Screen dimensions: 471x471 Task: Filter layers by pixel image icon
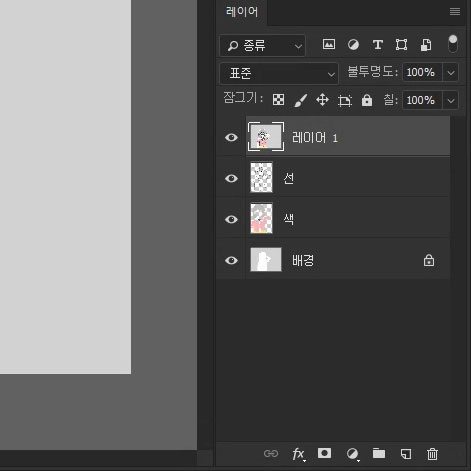pos(329,44)
